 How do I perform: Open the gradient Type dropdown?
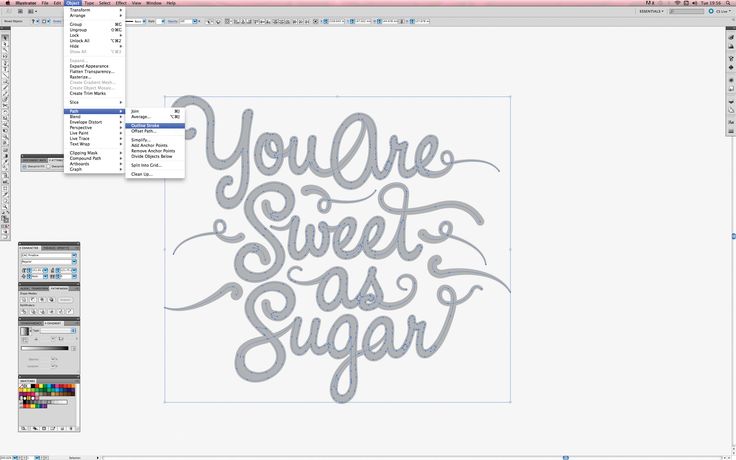tap(58, 331)
